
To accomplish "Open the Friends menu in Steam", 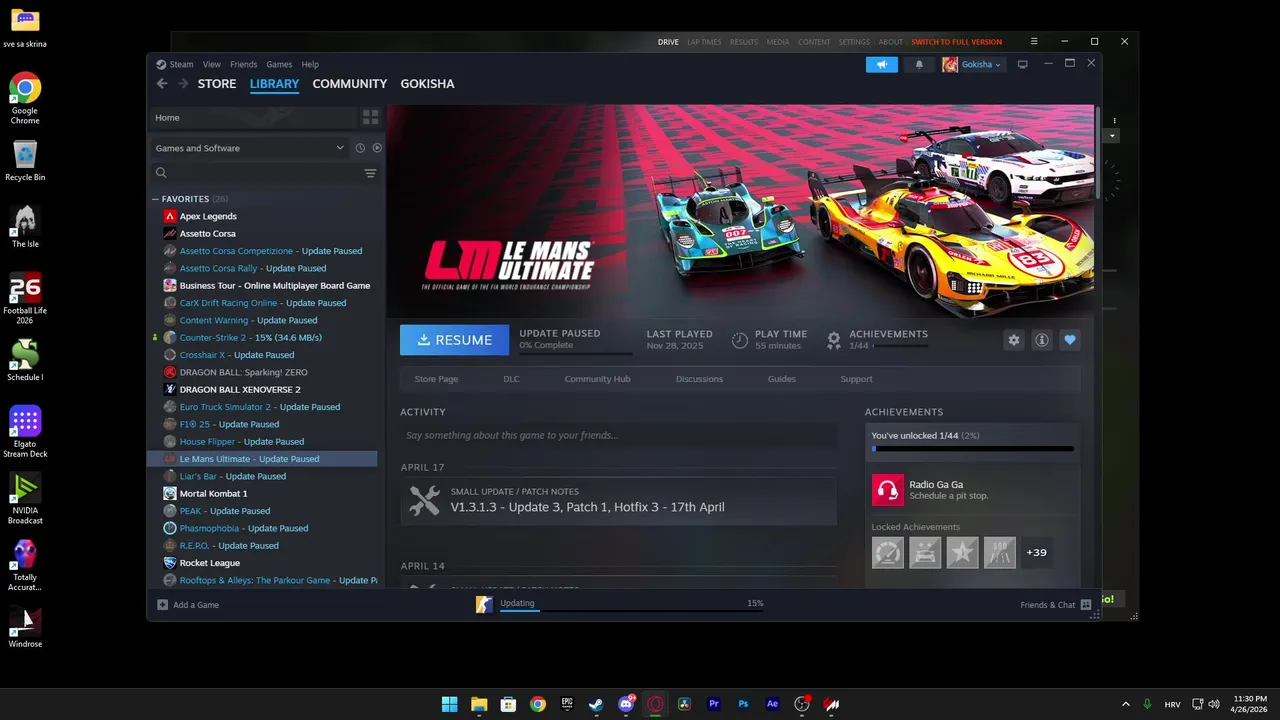I will tap(244, 64).
